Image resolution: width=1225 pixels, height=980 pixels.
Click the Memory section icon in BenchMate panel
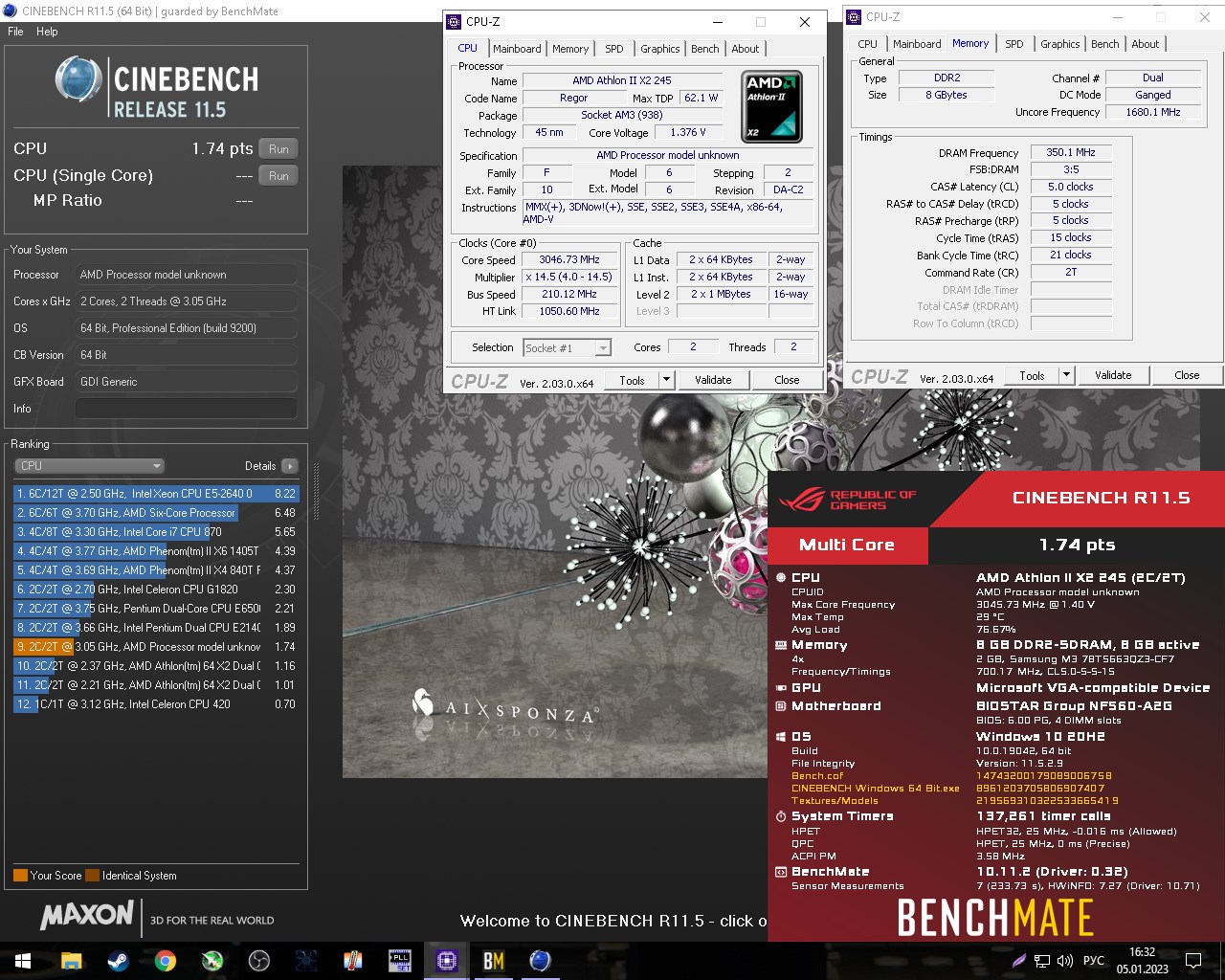coord(781,645)
